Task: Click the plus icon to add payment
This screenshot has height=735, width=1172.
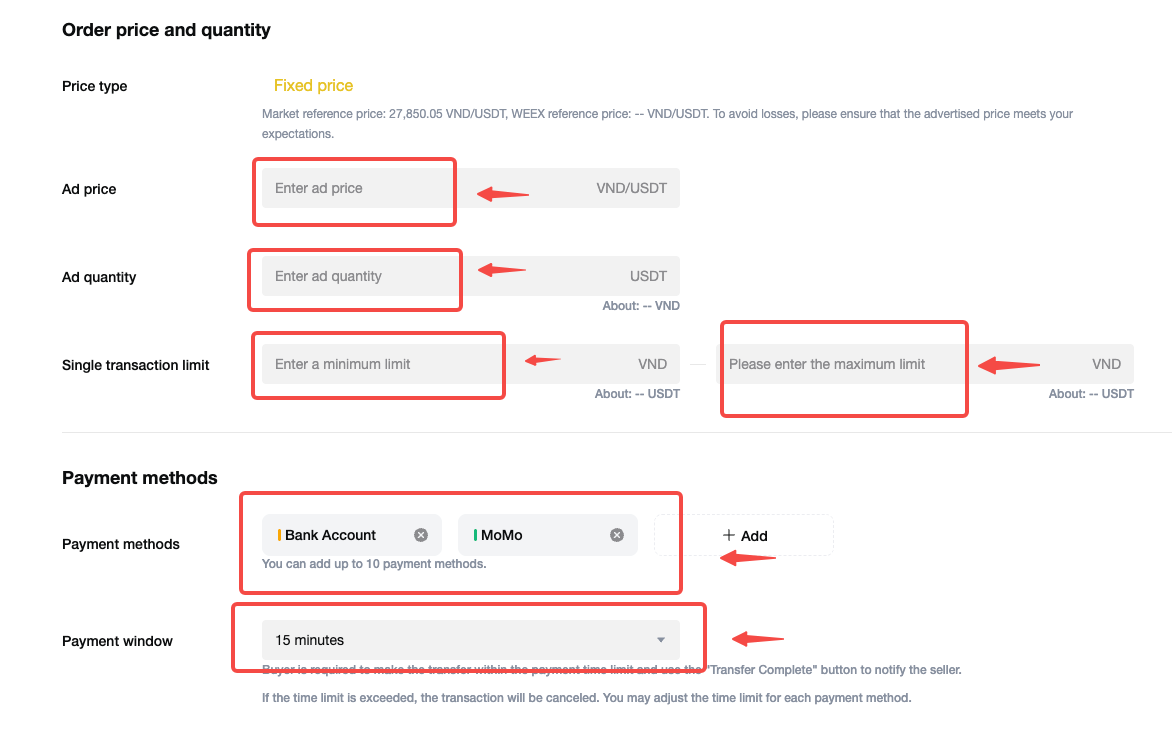Action: 729,536
